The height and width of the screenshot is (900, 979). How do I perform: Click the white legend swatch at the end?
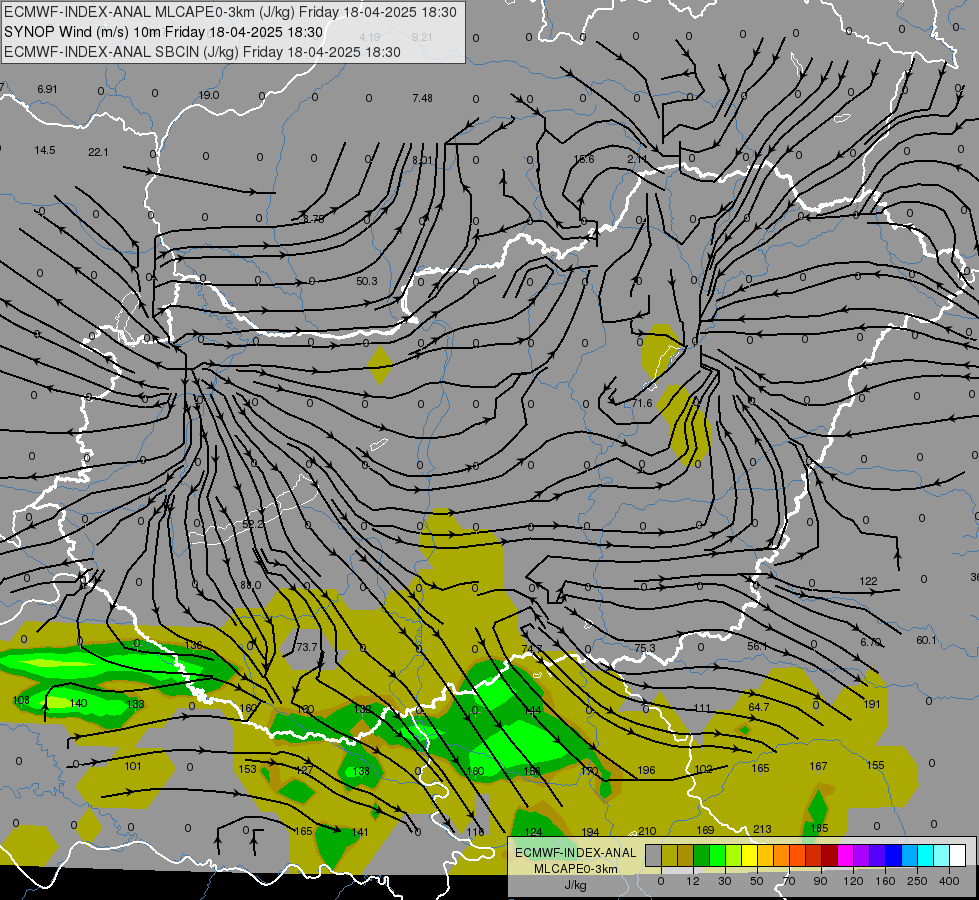[x=957, y=855]
